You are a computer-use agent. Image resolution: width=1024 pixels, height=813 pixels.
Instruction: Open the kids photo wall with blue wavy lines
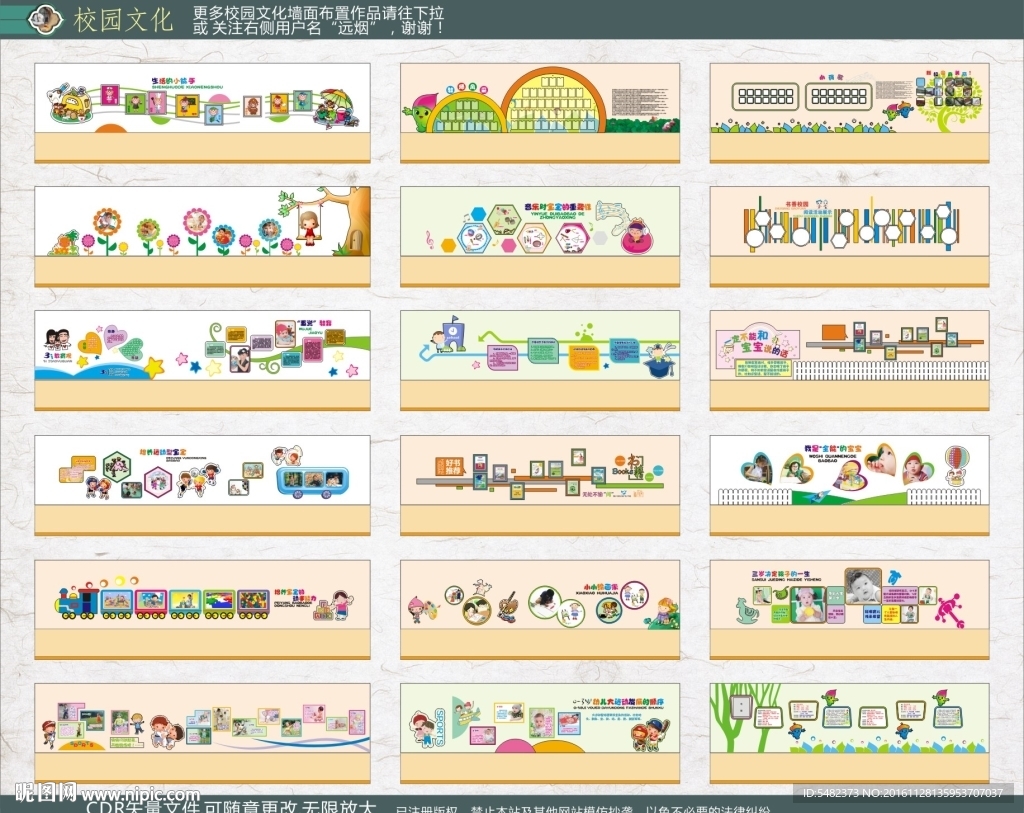point(202,733)
